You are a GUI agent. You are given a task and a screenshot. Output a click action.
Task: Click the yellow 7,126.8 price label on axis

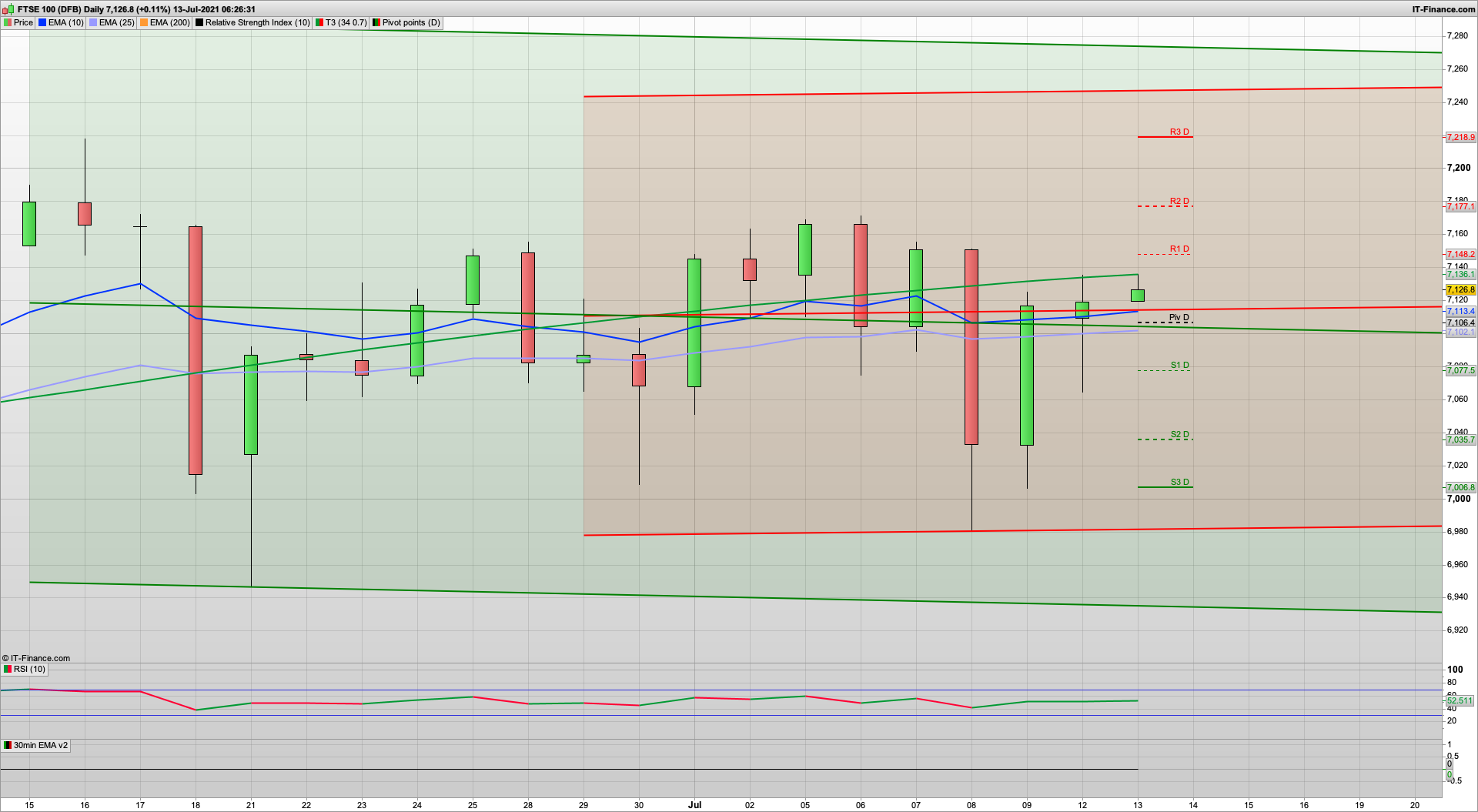tap(1460, 289)
